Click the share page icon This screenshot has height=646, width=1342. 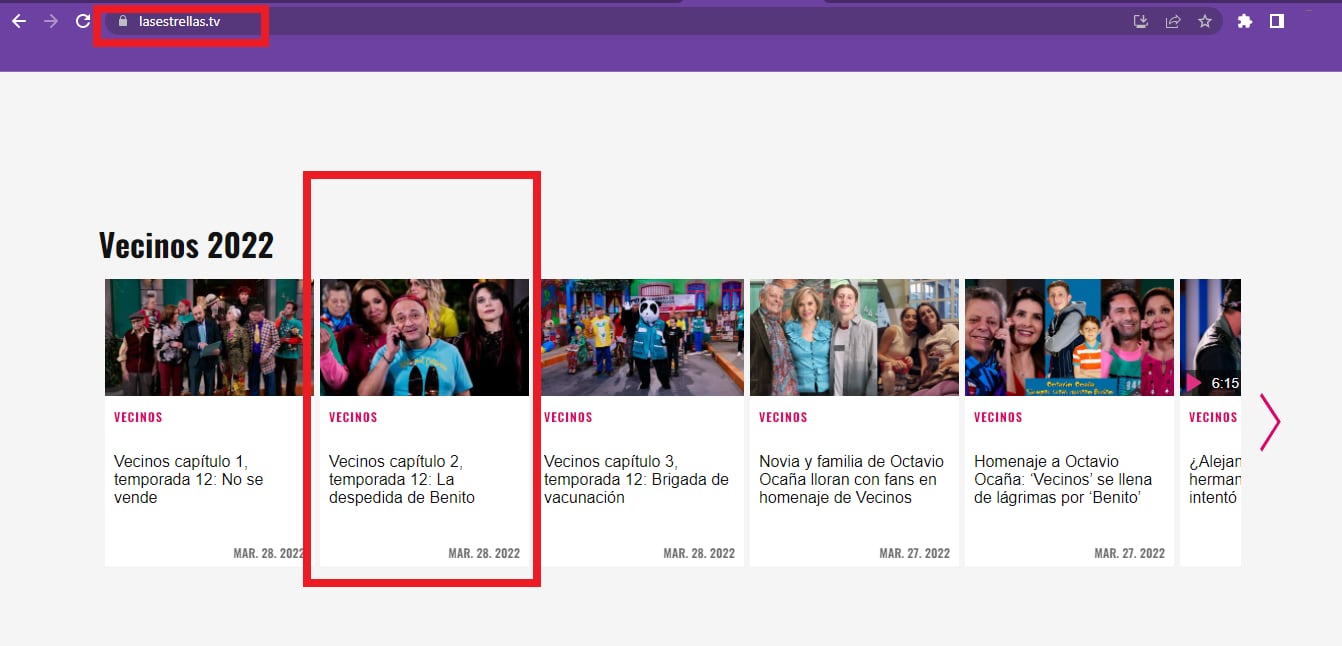[1173, 21]
